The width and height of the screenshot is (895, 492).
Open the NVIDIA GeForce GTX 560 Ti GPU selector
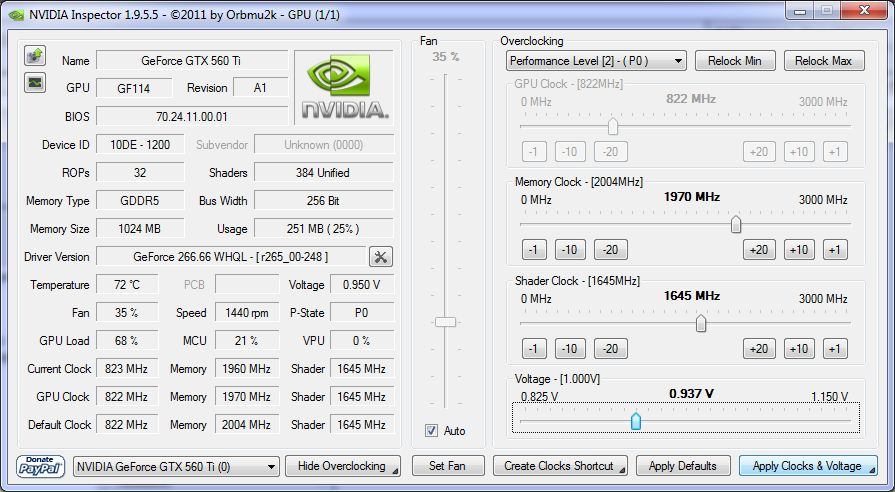(x=176, y=467)
